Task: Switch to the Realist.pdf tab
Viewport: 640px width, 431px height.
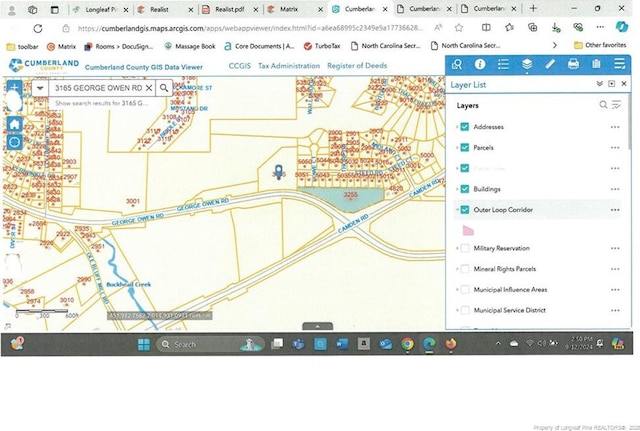Action: 230,9
